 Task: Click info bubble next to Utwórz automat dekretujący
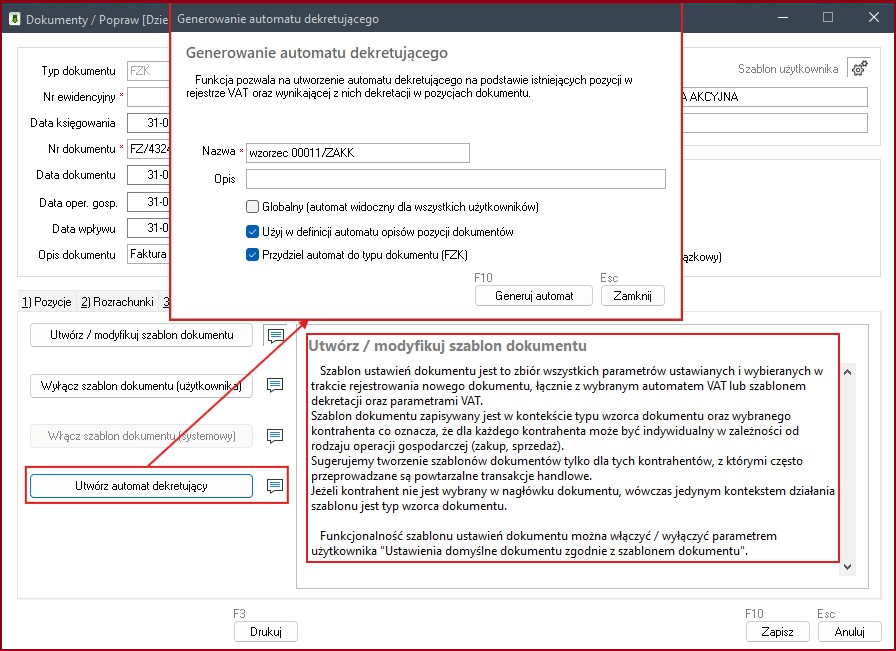275,486
